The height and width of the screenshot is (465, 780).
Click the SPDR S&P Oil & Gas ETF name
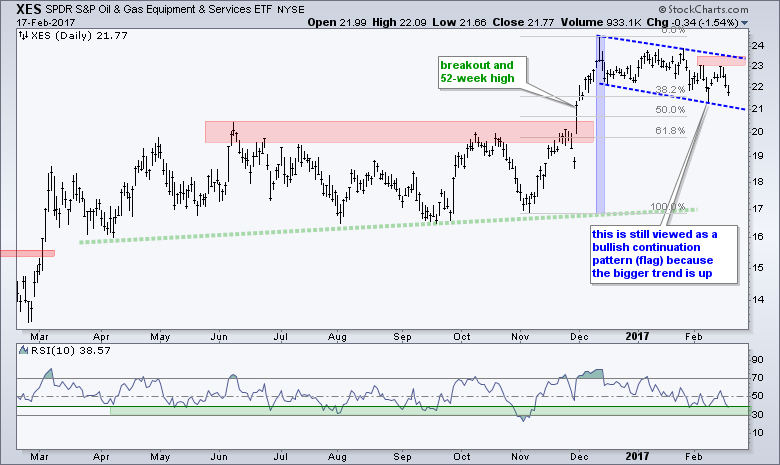tap(160, 9)
